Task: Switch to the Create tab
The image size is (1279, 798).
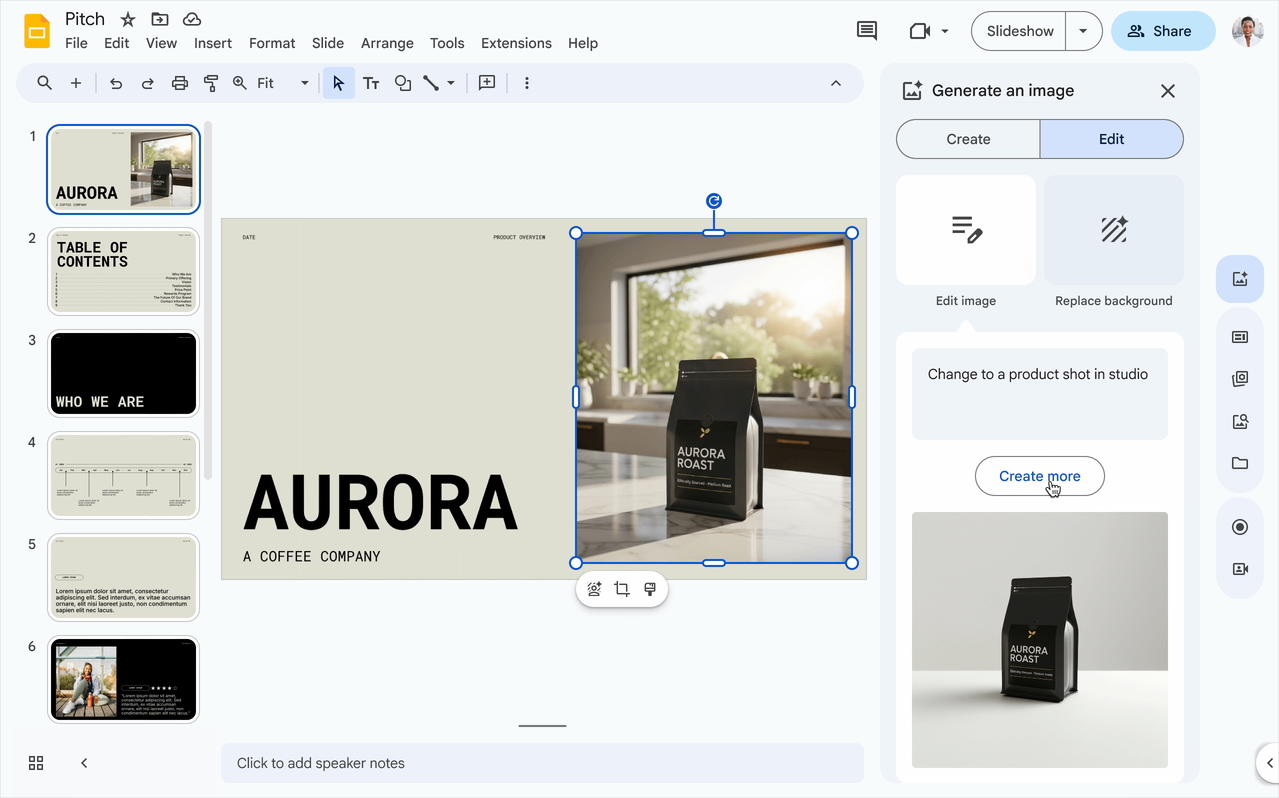Action: 968,139
